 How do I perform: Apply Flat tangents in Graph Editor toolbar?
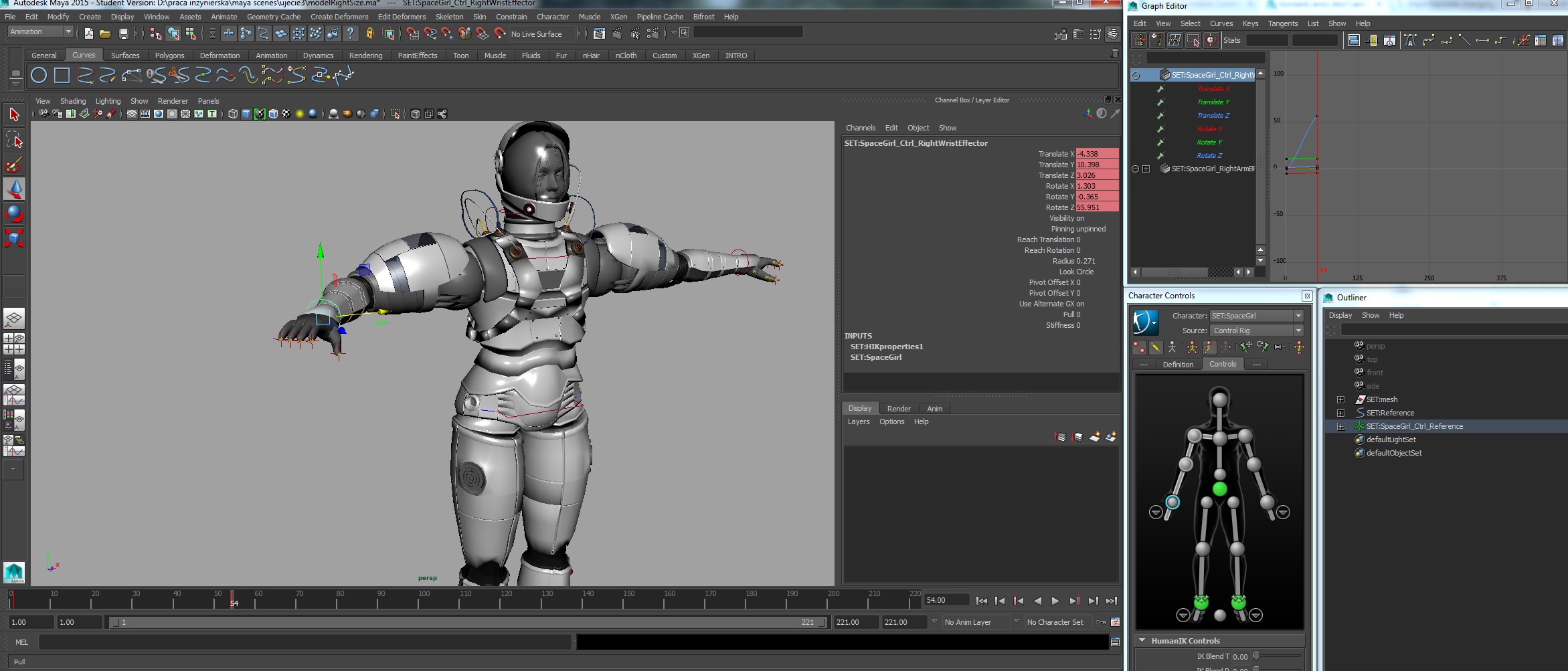point(1482,41)
